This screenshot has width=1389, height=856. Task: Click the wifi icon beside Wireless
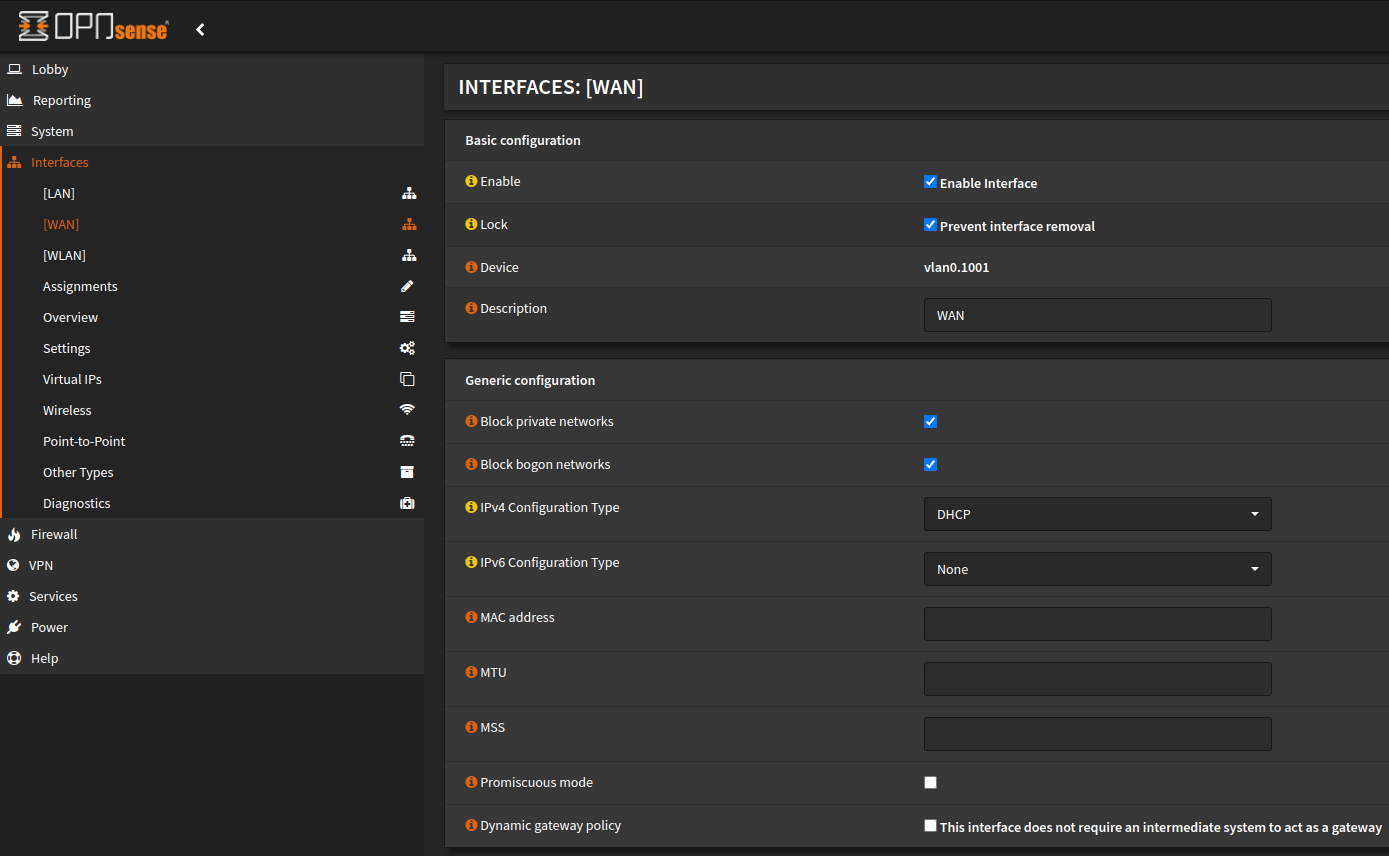click(407, 410)
